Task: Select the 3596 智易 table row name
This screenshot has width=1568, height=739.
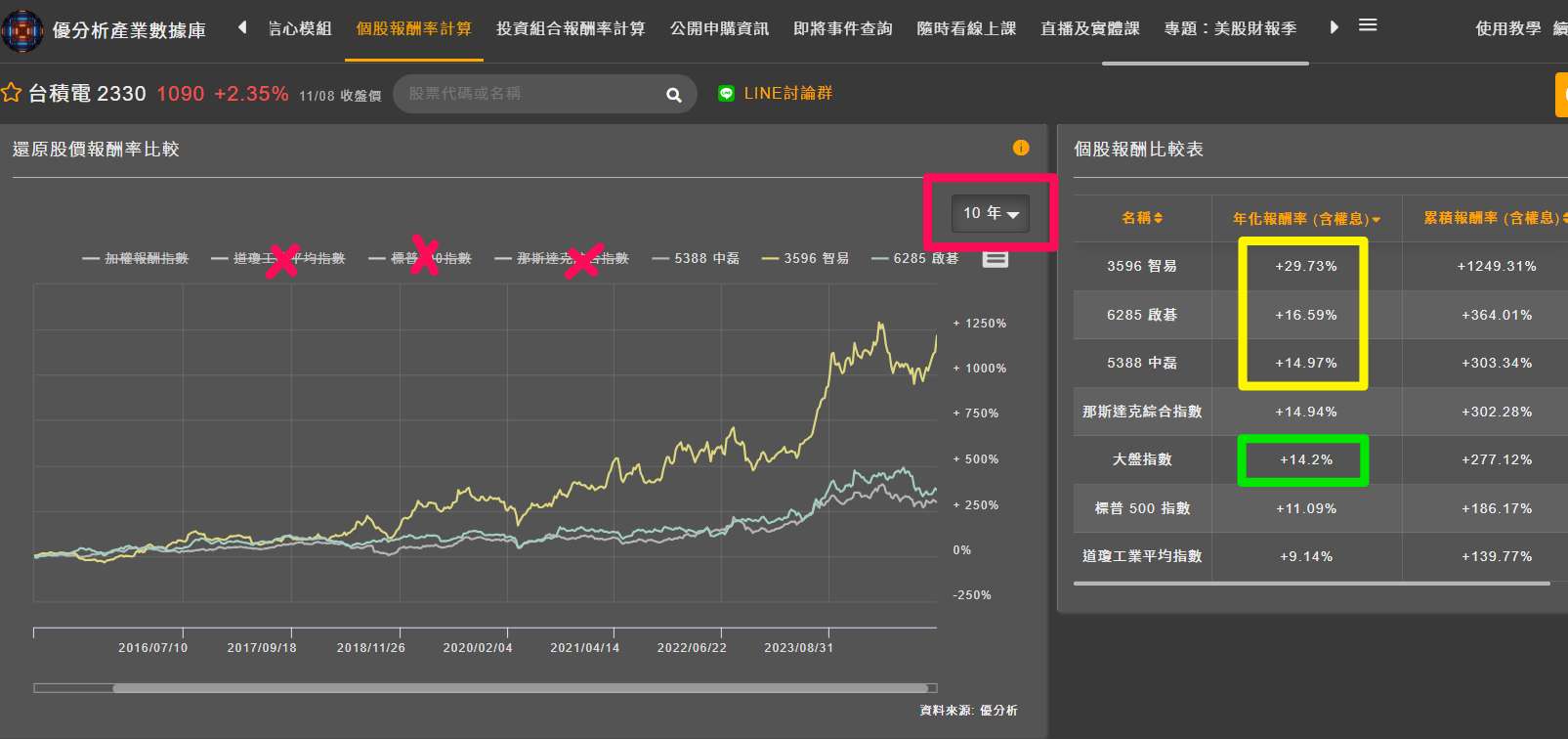Action: click(1142, 266)
